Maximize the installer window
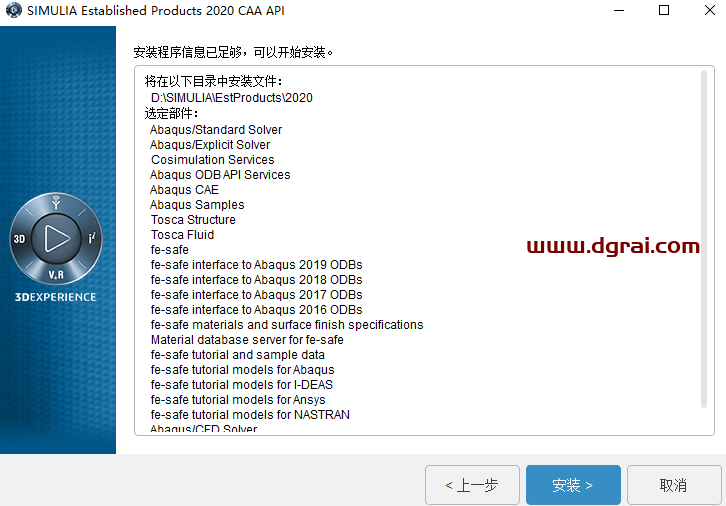The image size is (726, 506). pos(664,10)
